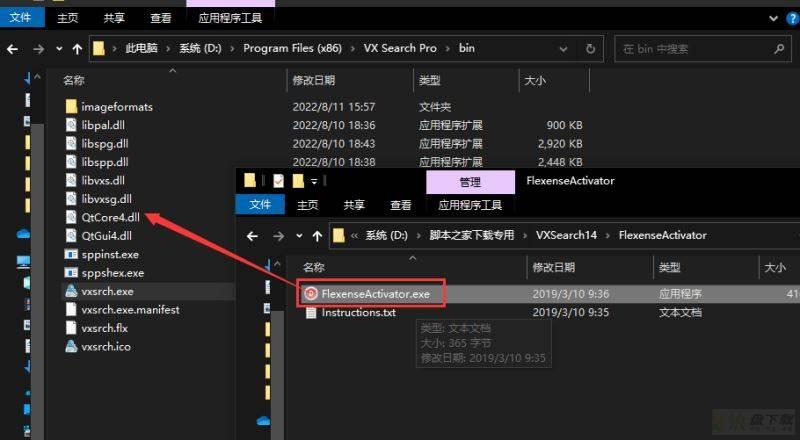Image resolution: width=800 pixels, height=440 pixels.
Task: Select the libpal.dll file icon
Action: pyautogui.click(x=71, y=125)
